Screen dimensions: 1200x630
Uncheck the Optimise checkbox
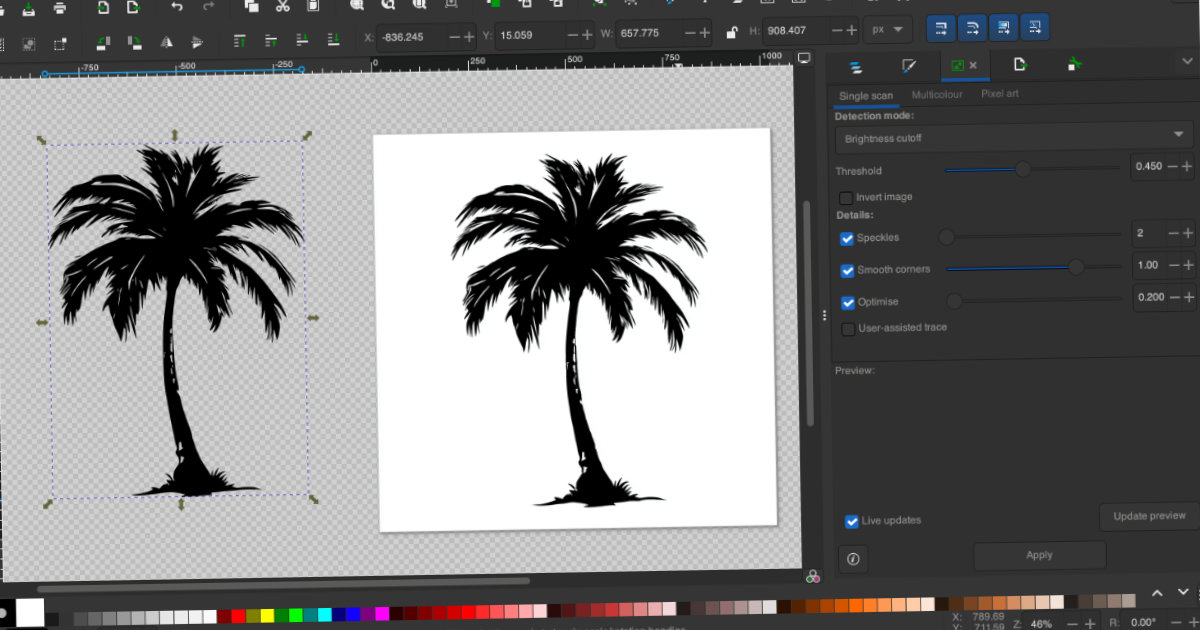click(848, 302)
